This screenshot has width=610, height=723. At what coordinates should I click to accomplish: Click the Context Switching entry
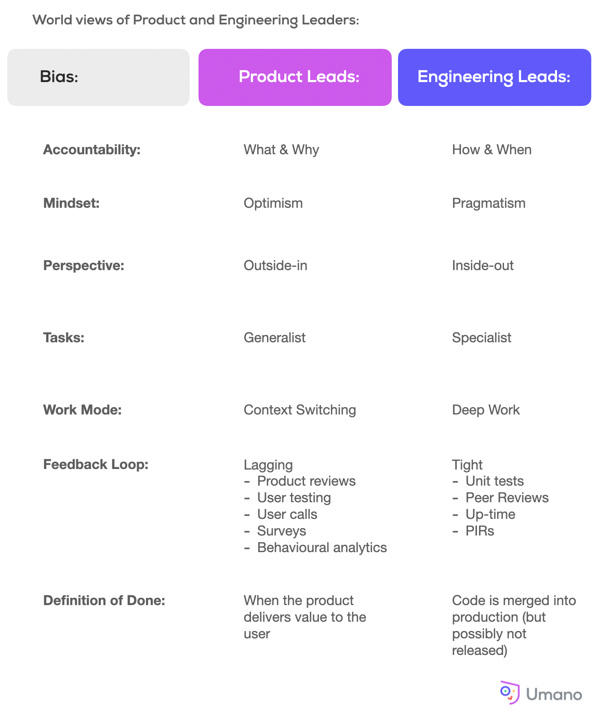300,410
